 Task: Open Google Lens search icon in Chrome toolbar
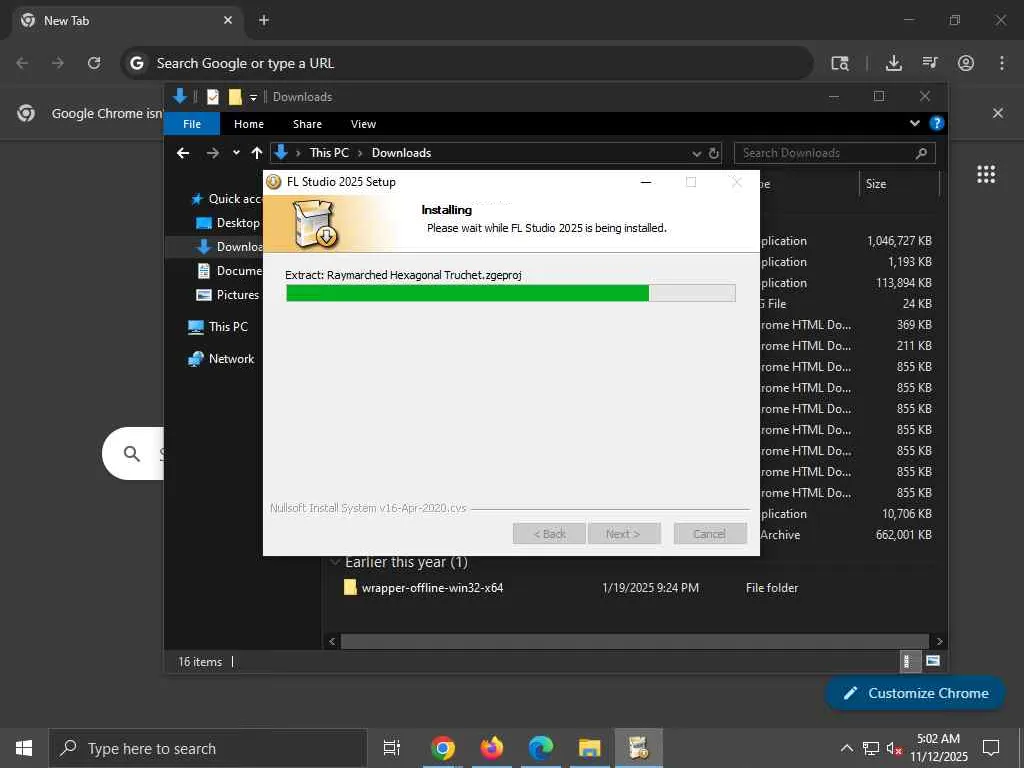(x=840, y=63)
